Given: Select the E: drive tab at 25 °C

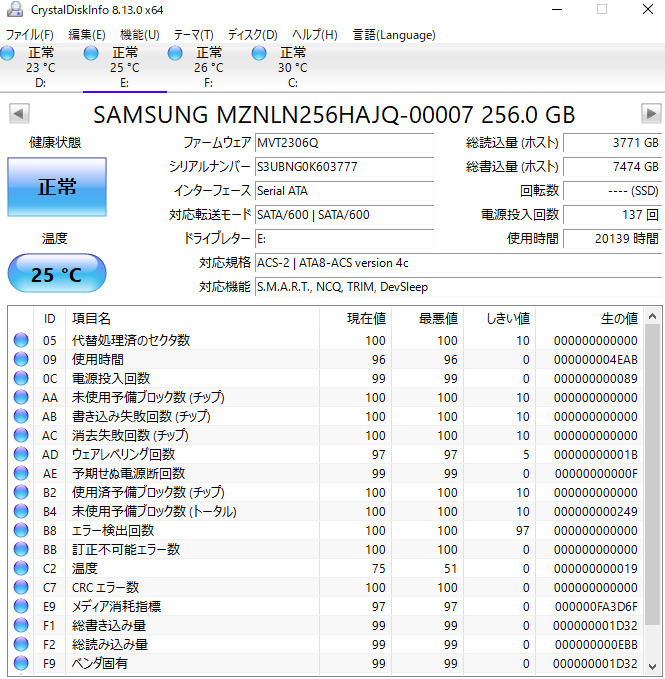Looking at the screenshot, I should [x=125, y=68].
